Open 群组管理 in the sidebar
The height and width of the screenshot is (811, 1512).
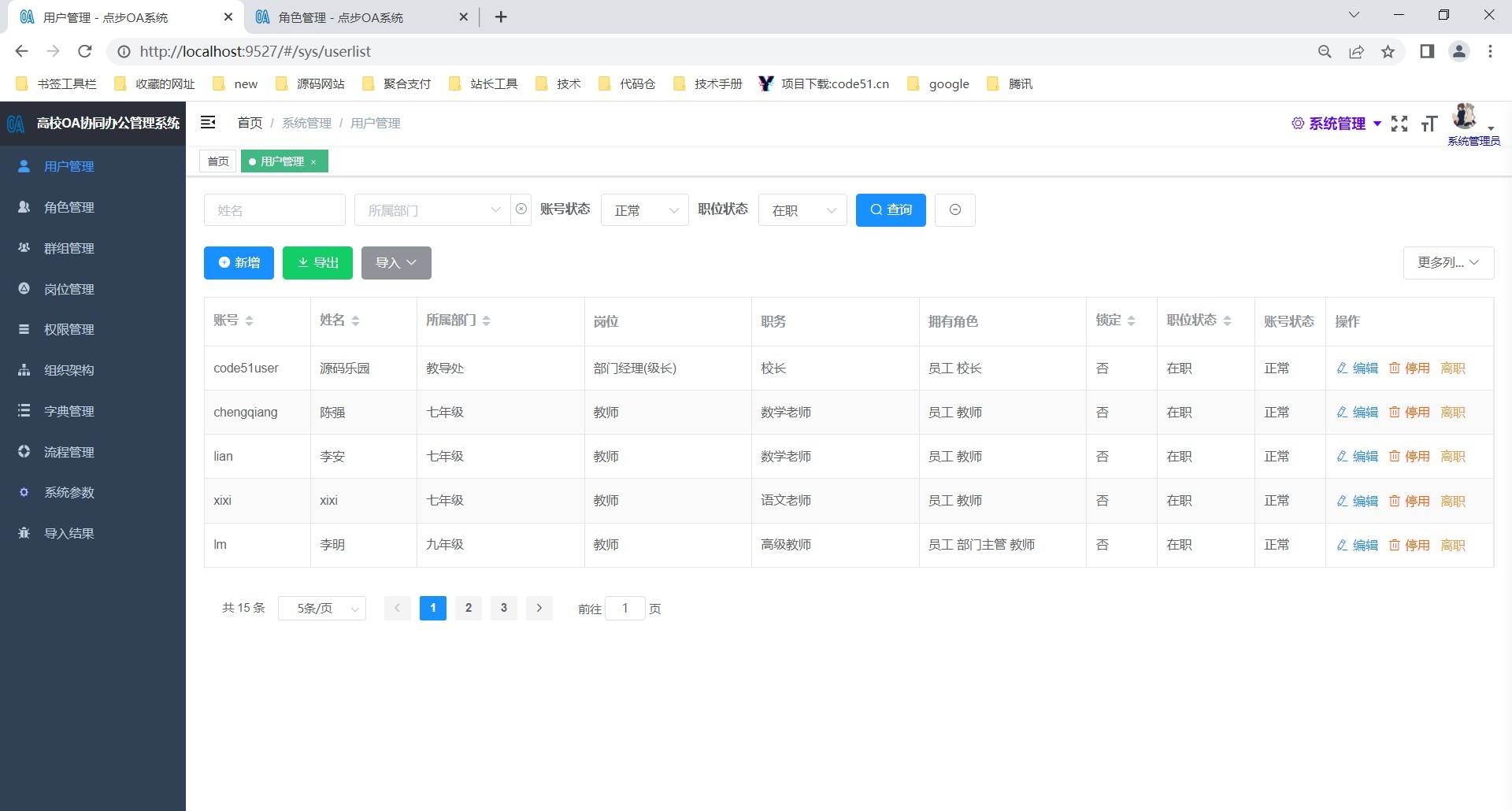93,248
